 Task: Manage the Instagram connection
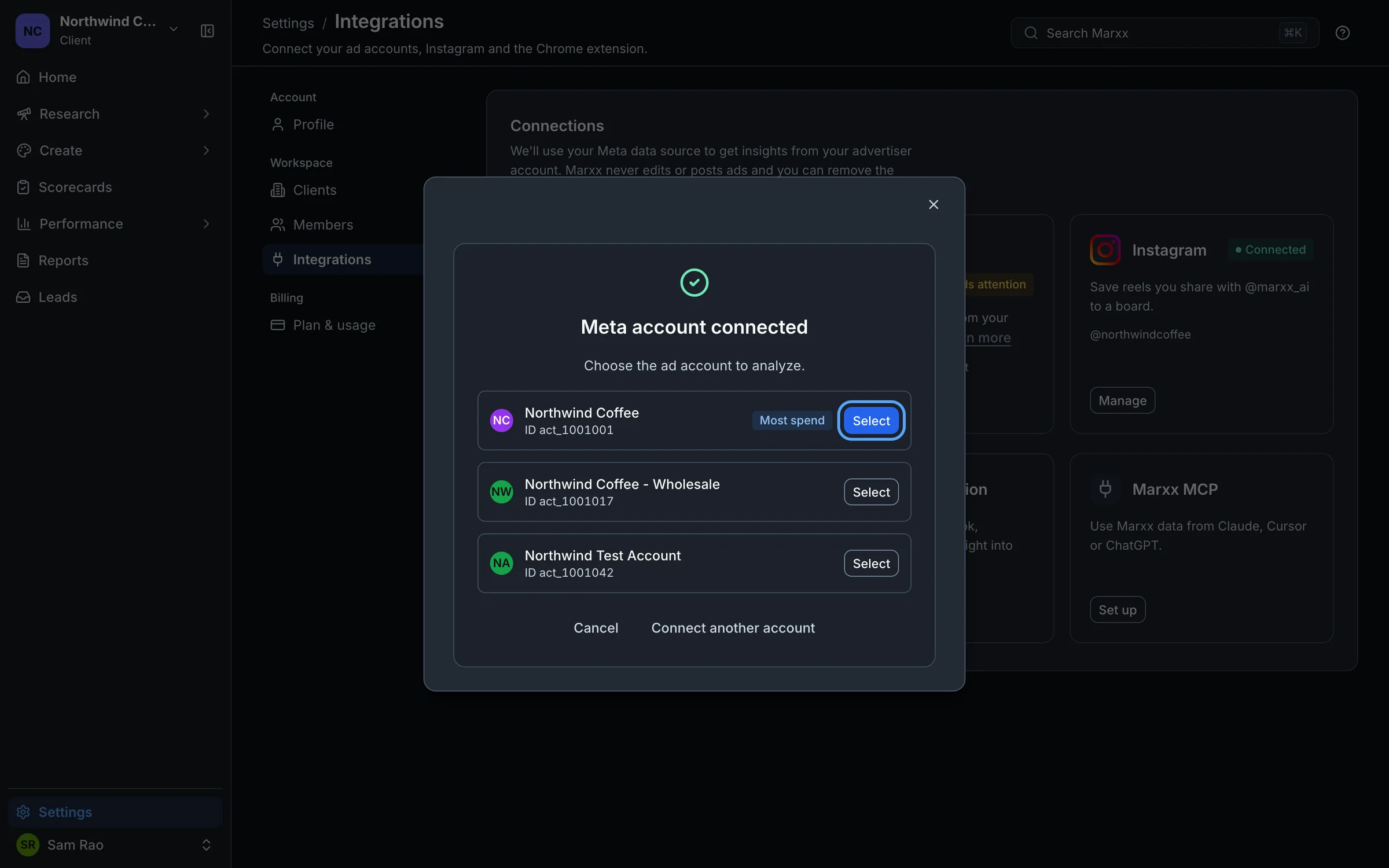1122,400
